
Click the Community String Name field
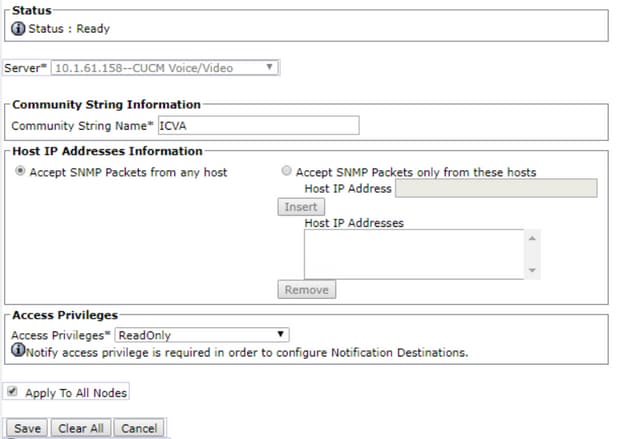pyautogui.click(x=259, y=125)
